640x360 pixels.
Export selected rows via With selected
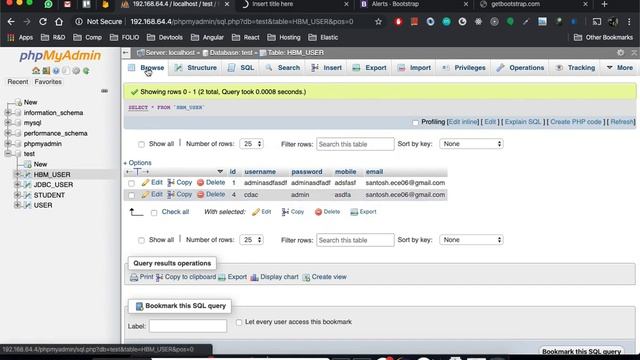[363, 212]
